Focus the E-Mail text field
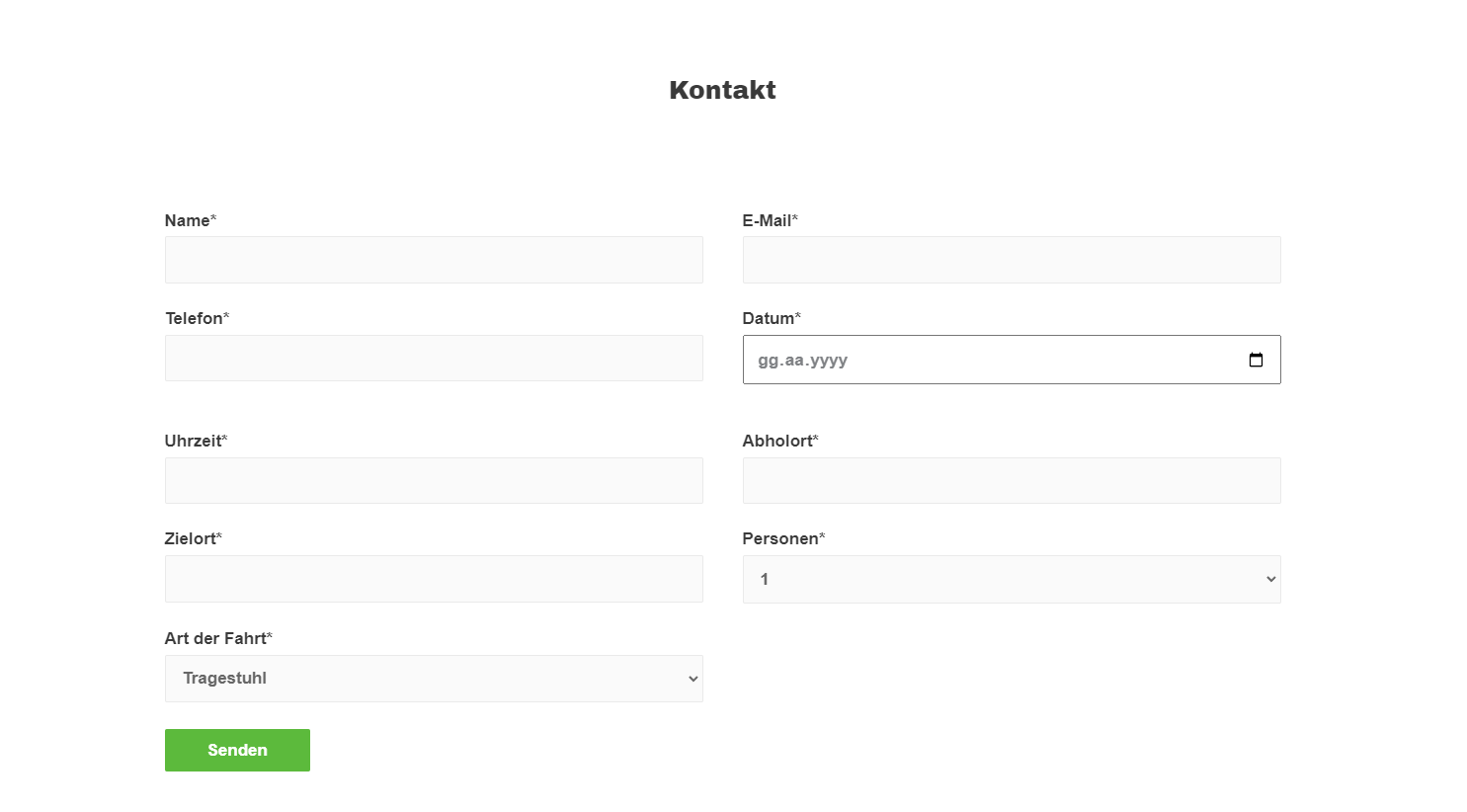 point(1012,260)
